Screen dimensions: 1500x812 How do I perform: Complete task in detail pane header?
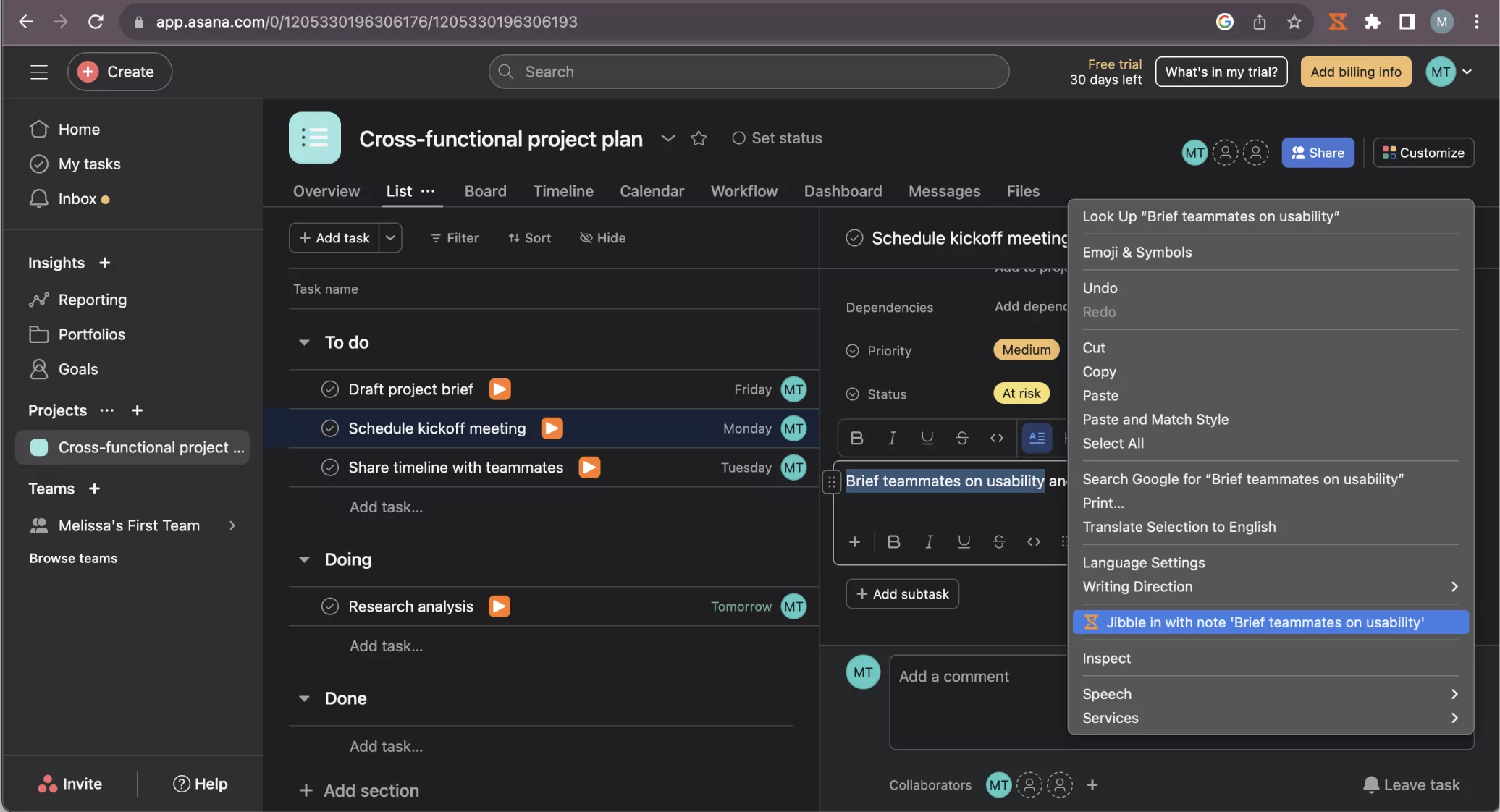coord(854,238)
